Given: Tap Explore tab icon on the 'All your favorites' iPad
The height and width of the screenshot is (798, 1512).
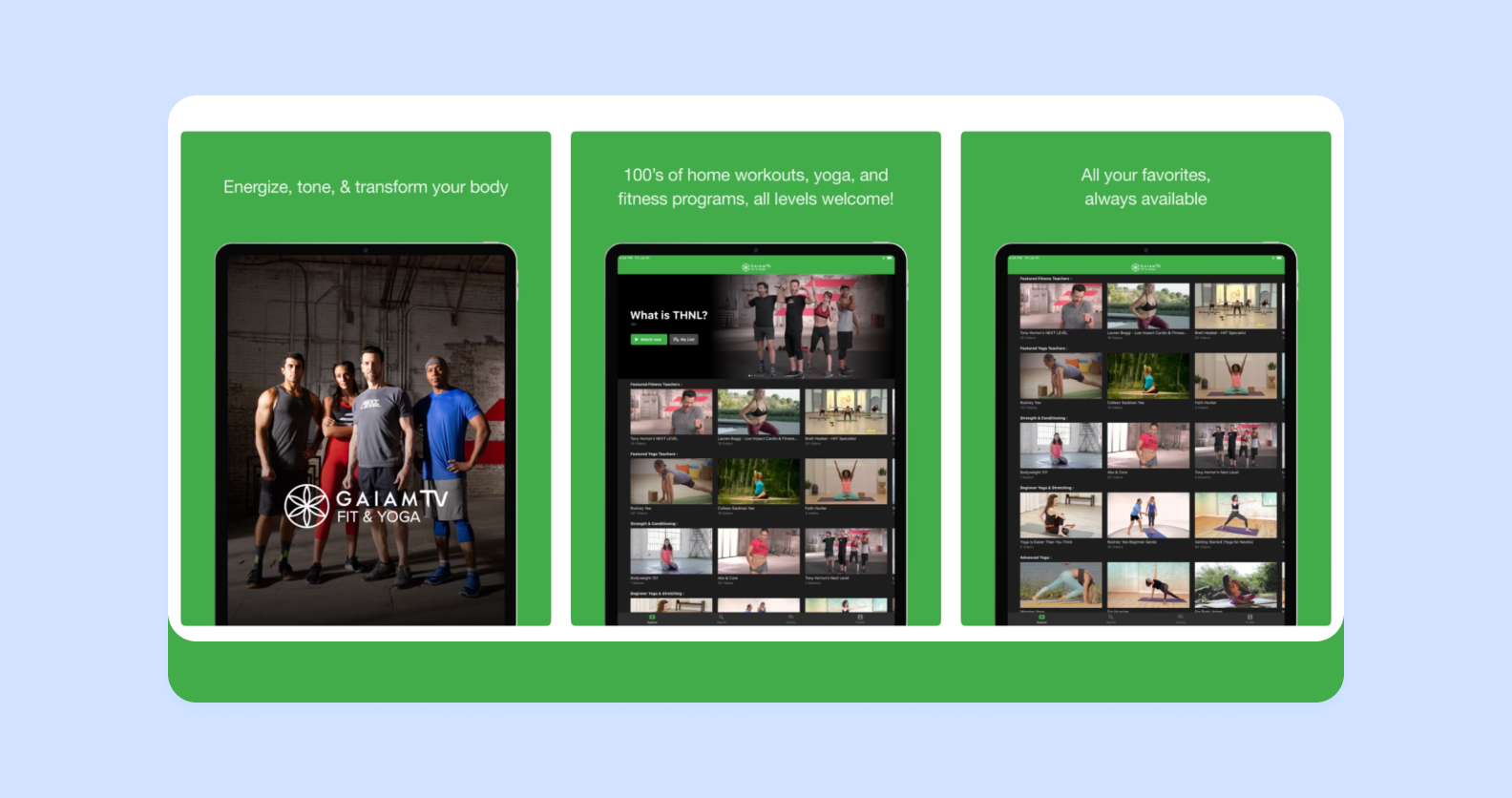Looking at the screenshot, I should coord(1041,619).
